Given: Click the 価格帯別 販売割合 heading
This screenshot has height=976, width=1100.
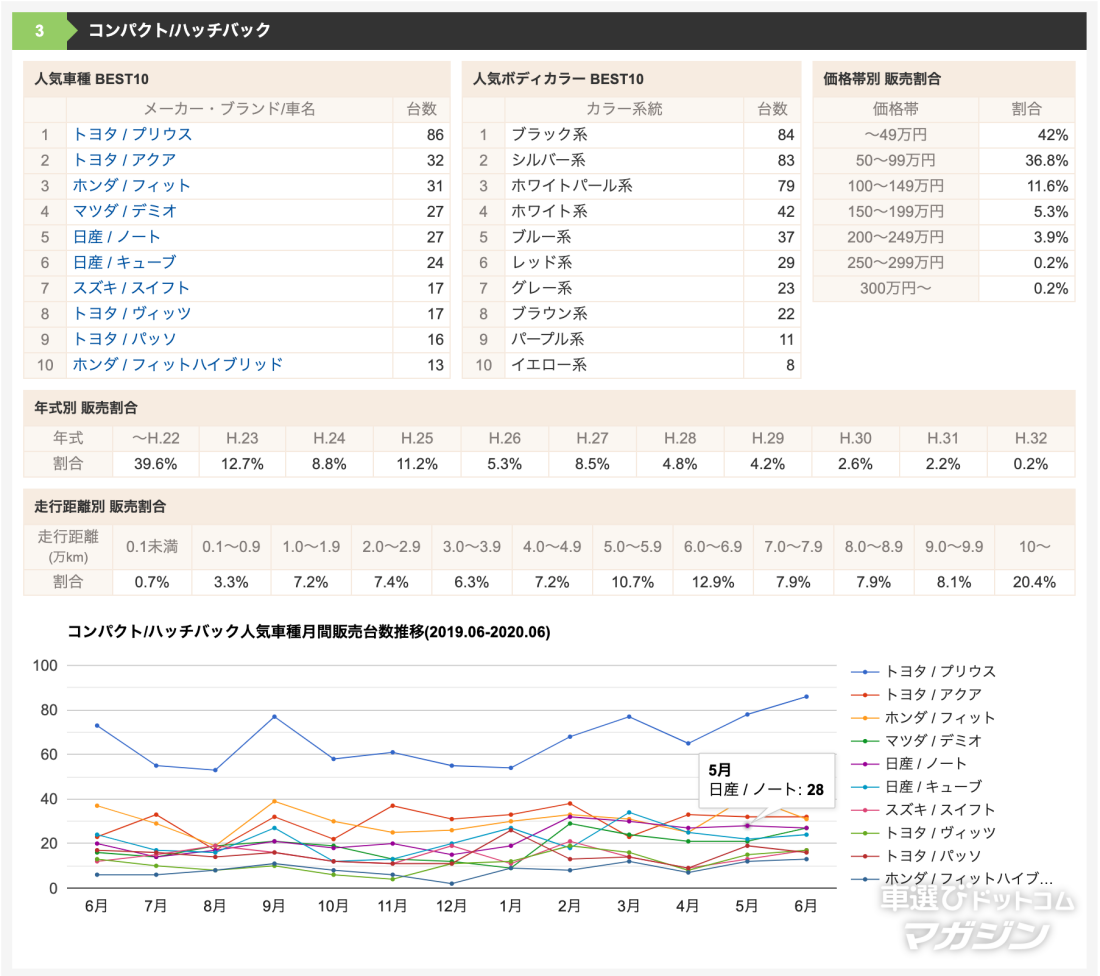Looking at the screenshot, I should tap(882, 79).
